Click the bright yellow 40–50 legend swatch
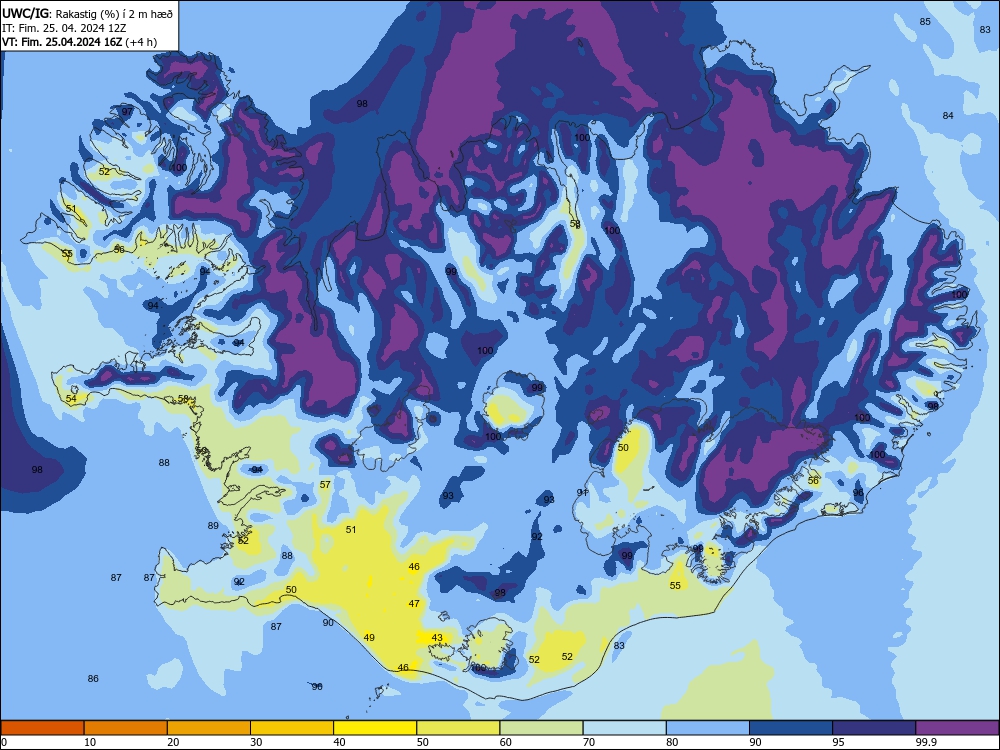The height and width of the screenshot is (750, 1000). tap(375, 728)
